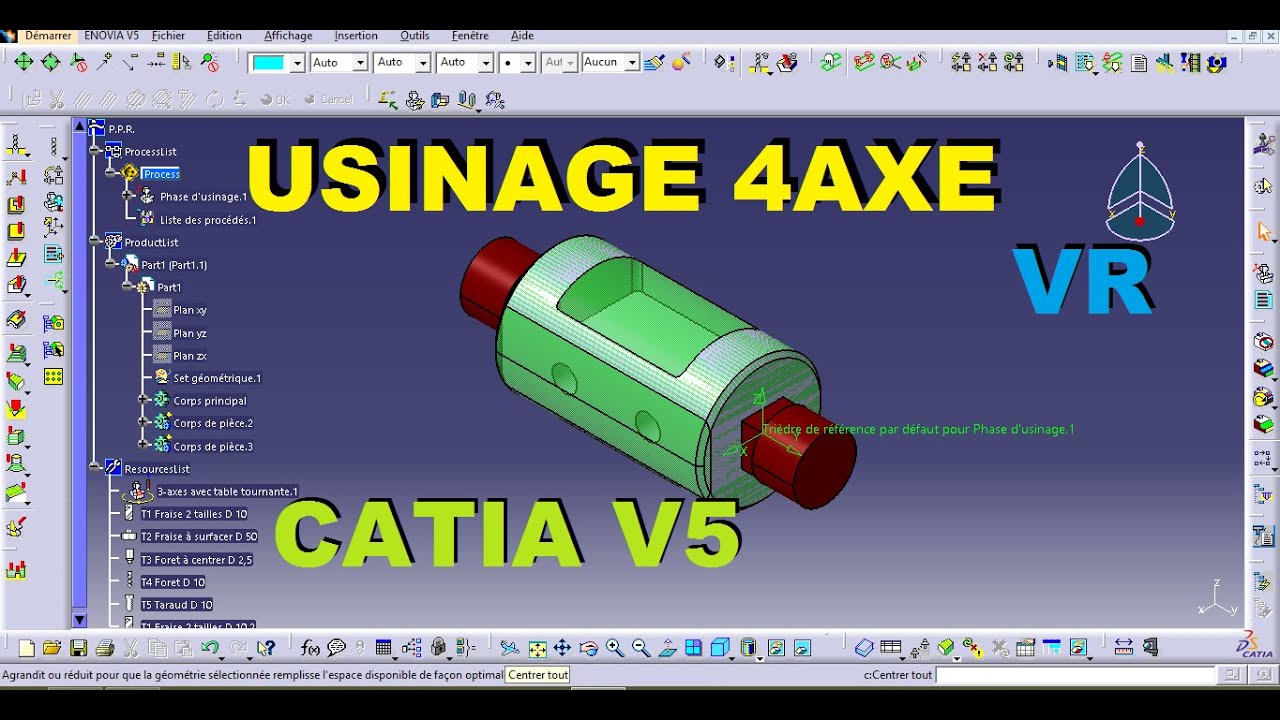Click the command input field in status bar
This screenshot has width=1280, height=720.
click(x=1076, y=675)
